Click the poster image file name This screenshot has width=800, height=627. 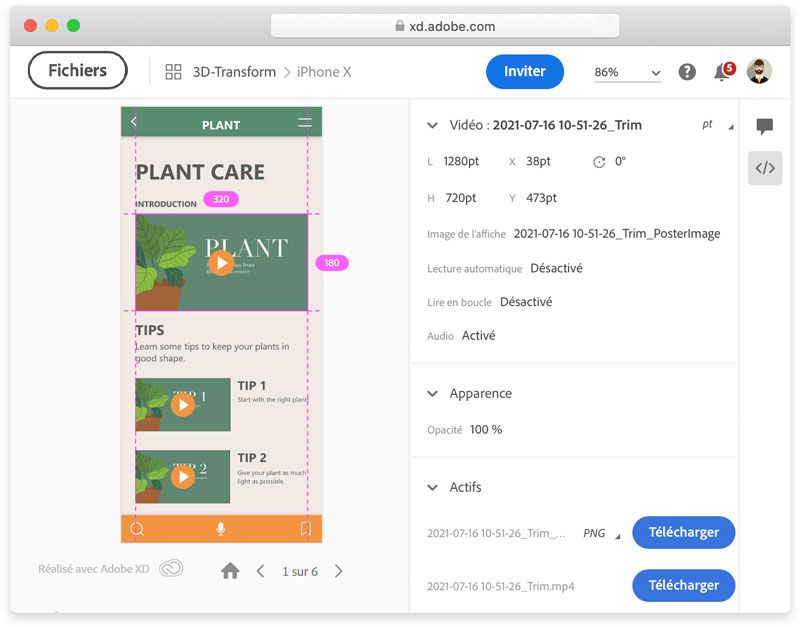pyautogui.click(x=617, y=234)
